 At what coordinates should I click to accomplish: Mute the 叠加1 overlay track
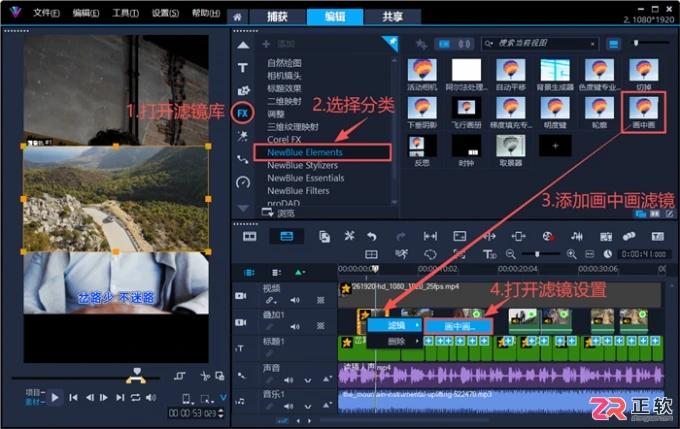pos(295,327)
